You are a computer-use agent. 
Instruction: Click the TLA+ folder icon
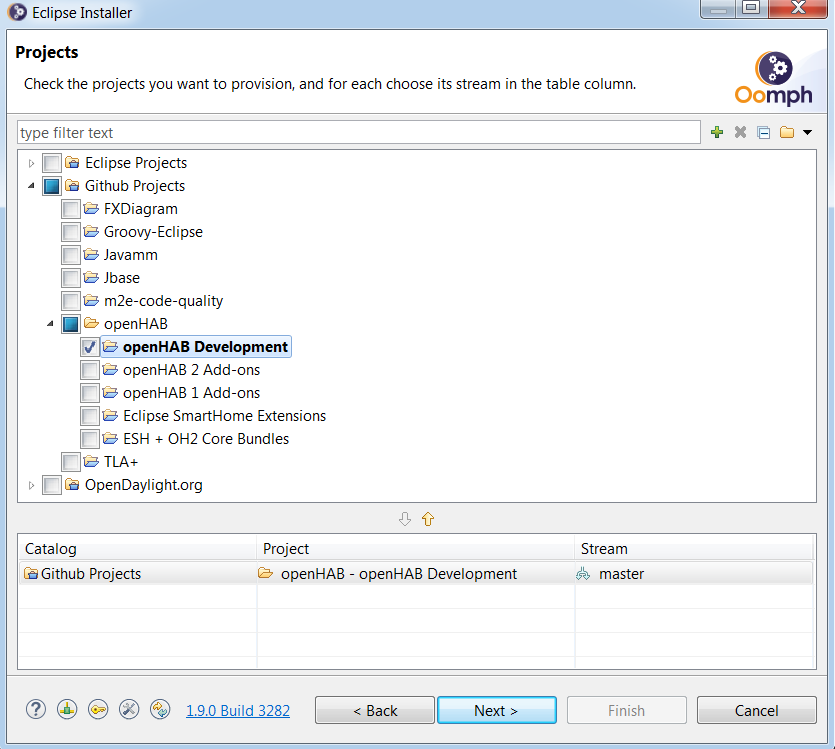[91, 461]
